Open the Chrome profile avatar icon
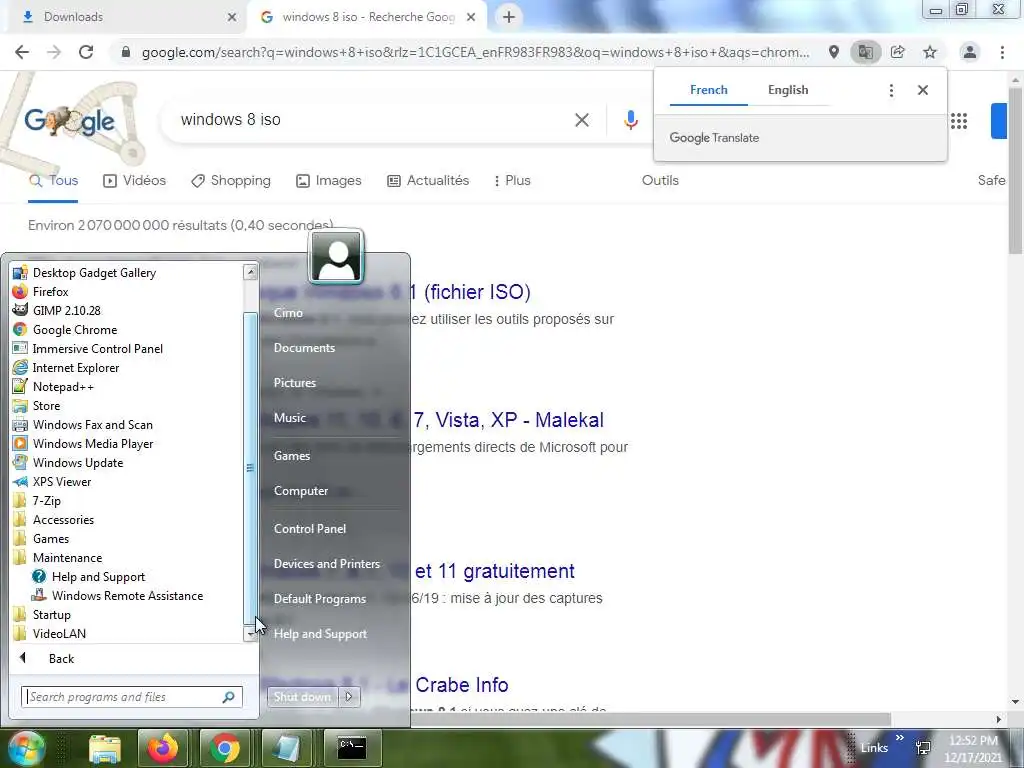Image resolution: width=1024 pixels, height=768 pixels. click(970, 52)
